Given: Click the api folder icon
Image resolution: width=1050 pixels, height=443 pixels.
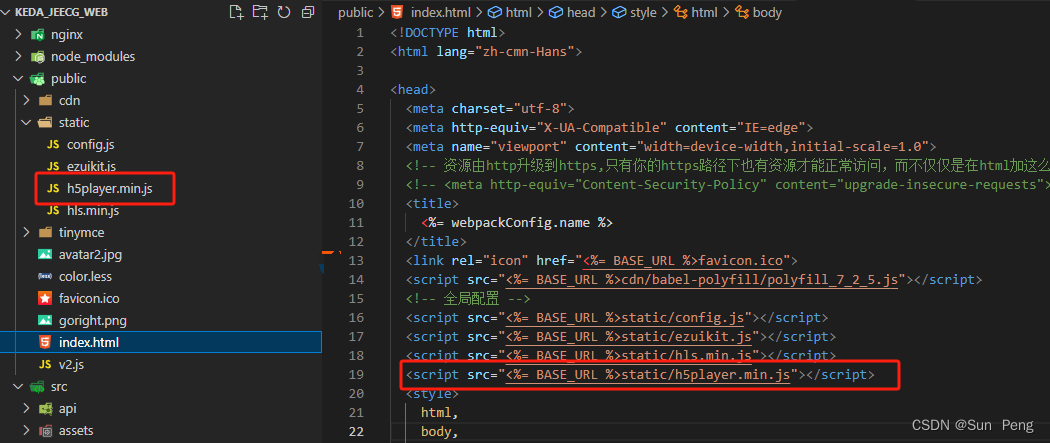Looking at the screenshot, I should click(x=45, y=409).
